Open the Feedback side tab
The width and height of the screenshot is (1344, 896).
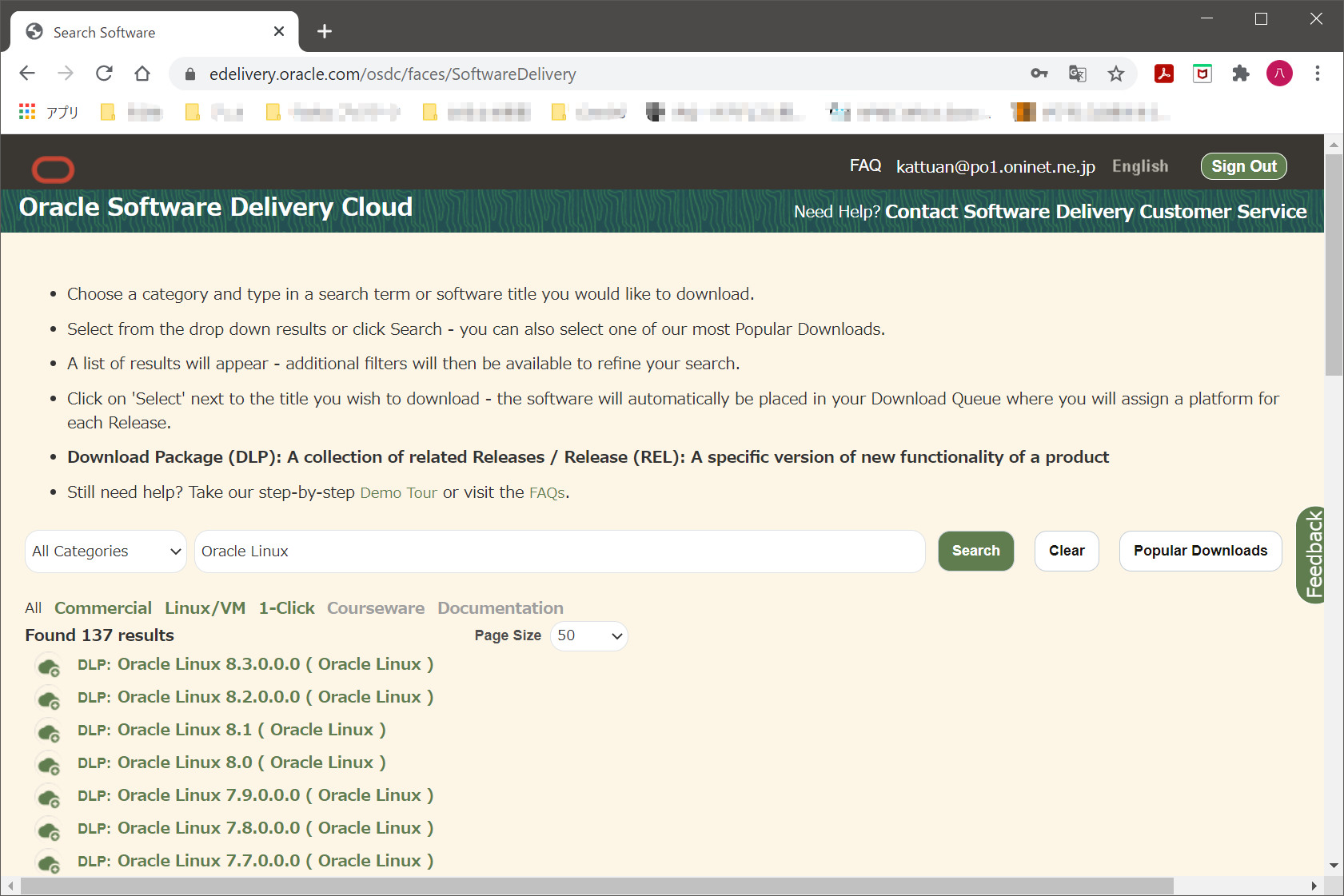point(1310,556)
